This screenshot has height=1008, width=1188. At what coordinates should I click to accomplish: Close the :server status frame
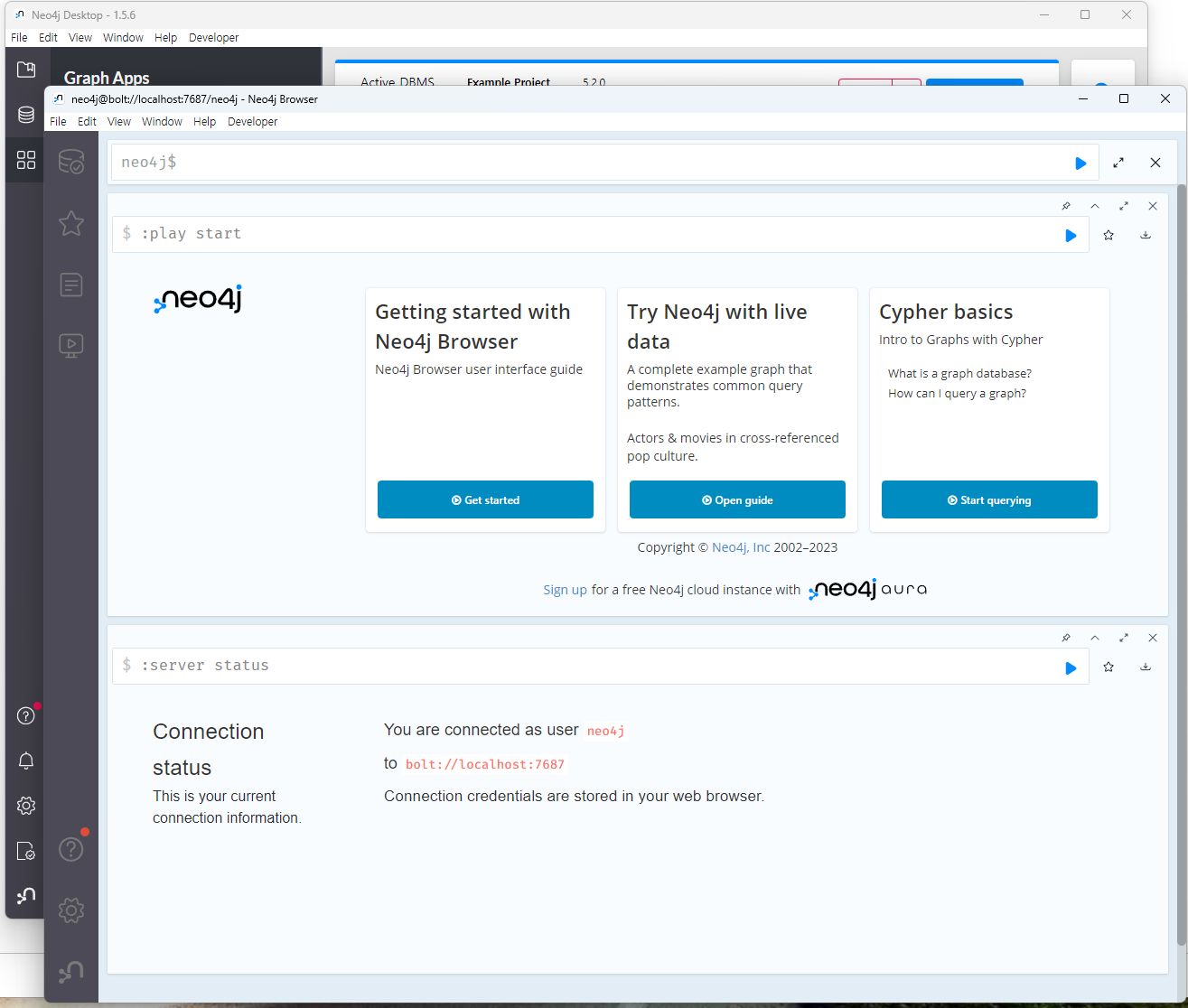click(1153, 638)
